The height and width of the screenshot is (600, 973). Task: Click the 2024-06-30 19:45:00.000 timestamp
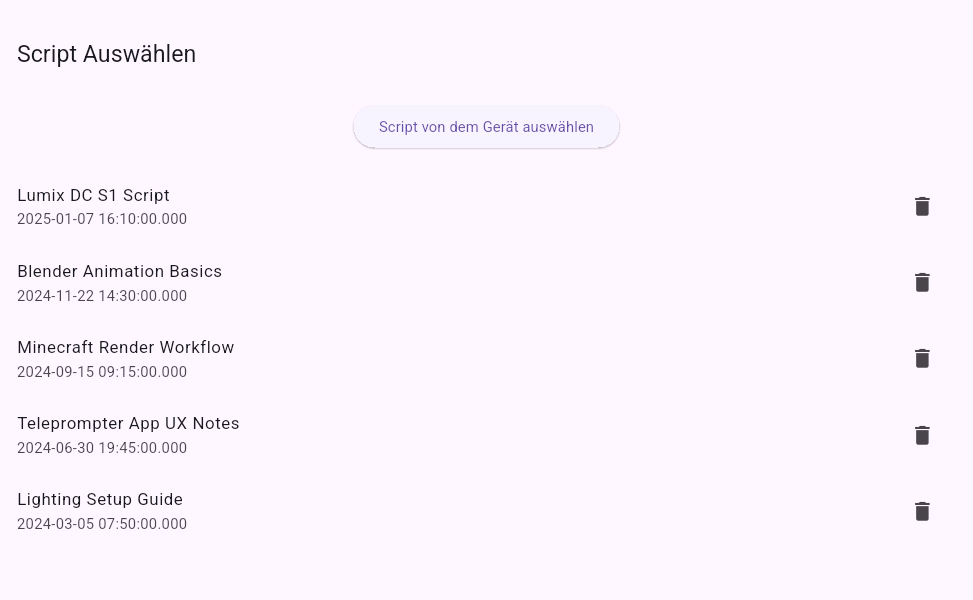tap(102, 448)
